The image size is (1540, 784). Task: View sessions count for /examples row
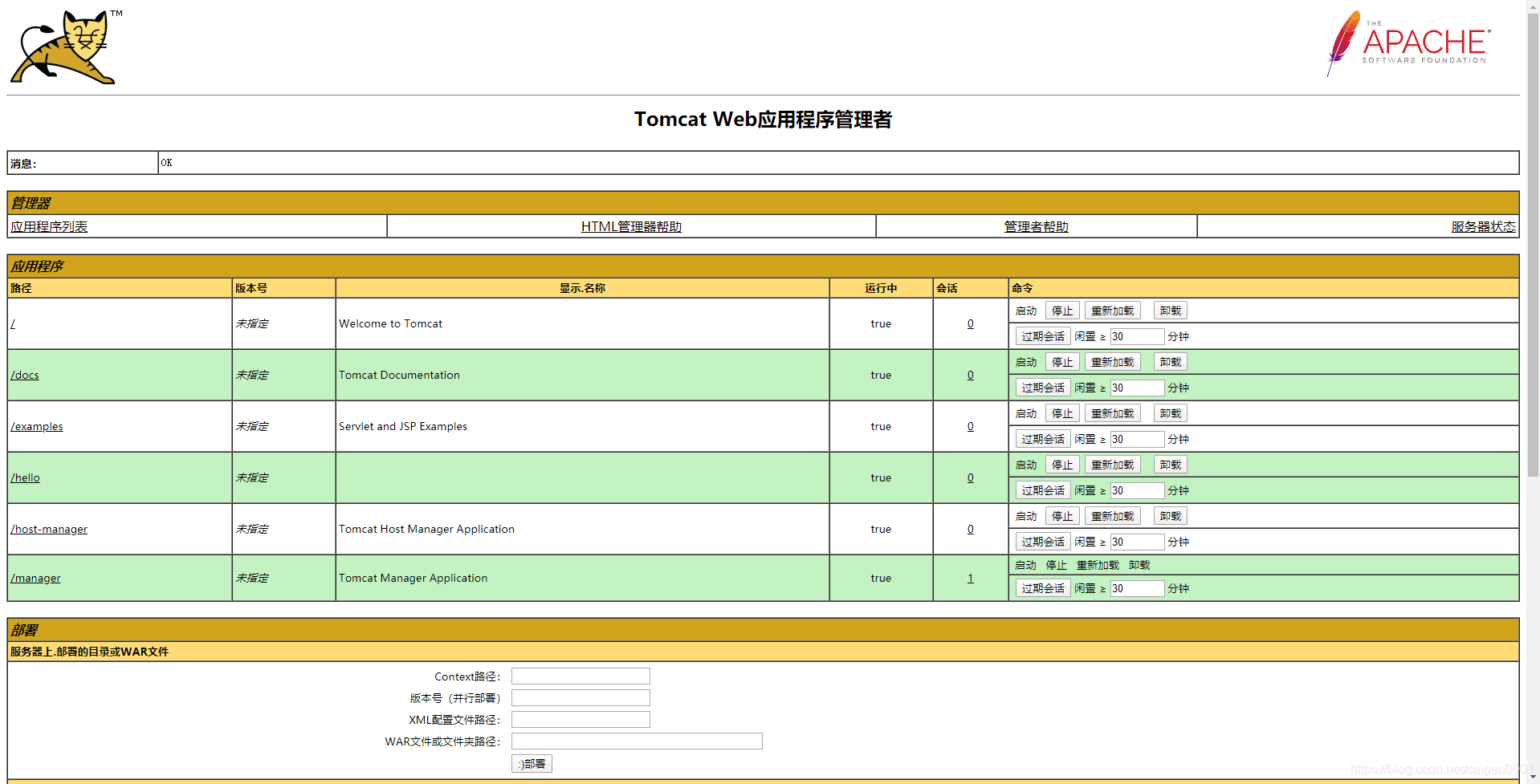tap(970, 426)
